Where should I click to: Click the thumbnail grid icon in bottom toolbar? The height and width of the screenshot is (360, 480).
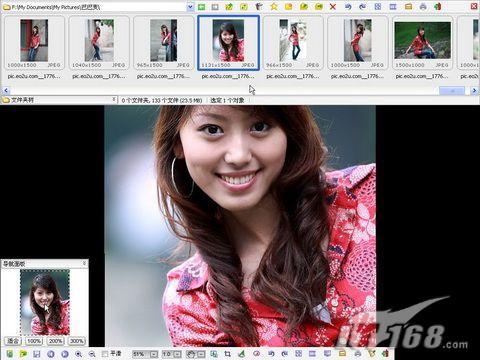click(x=298, y=354)
